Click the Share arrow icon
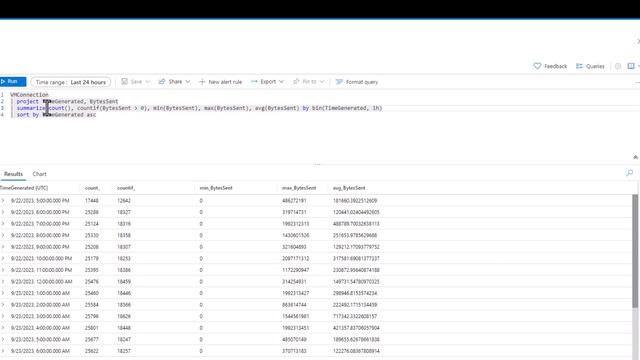 click(x=162, y=82)
